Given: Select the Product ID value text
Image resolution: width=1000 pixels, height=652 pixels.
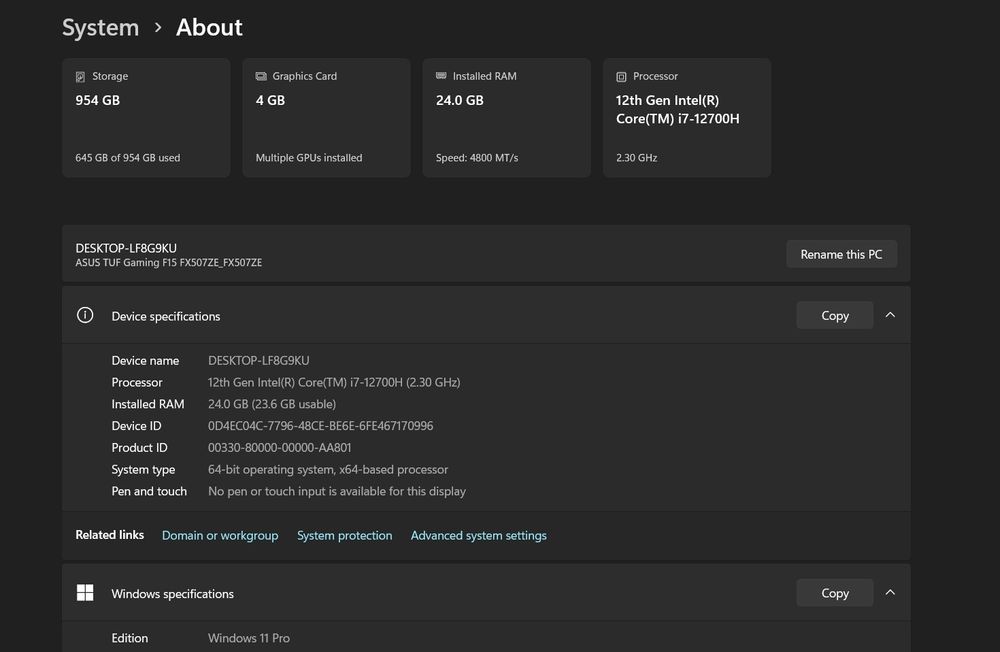Looking at the screenshot, I should pyautogui.click(x=279, y=448).
